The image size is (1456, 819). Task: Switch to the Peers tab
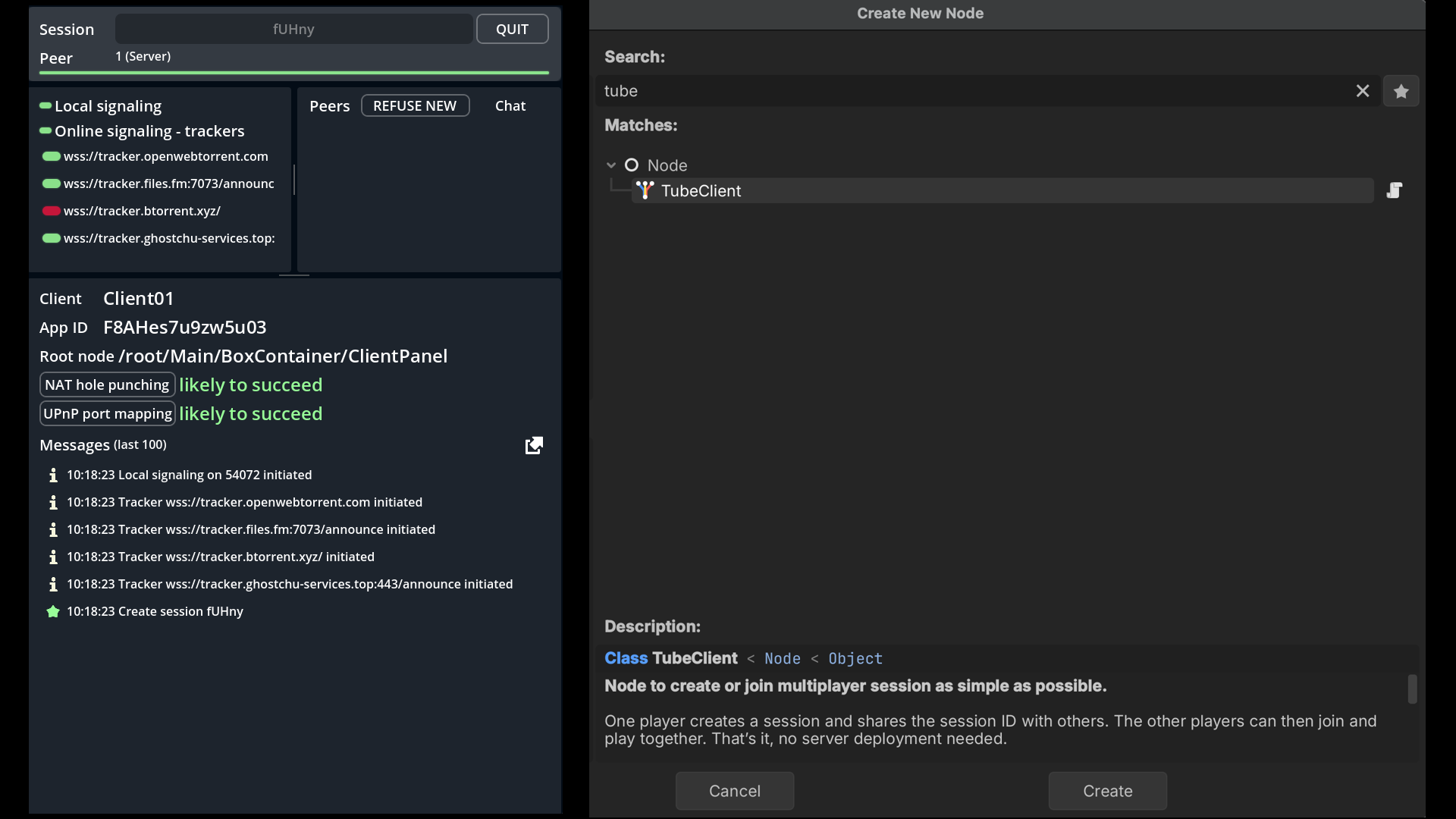[330, 106]
